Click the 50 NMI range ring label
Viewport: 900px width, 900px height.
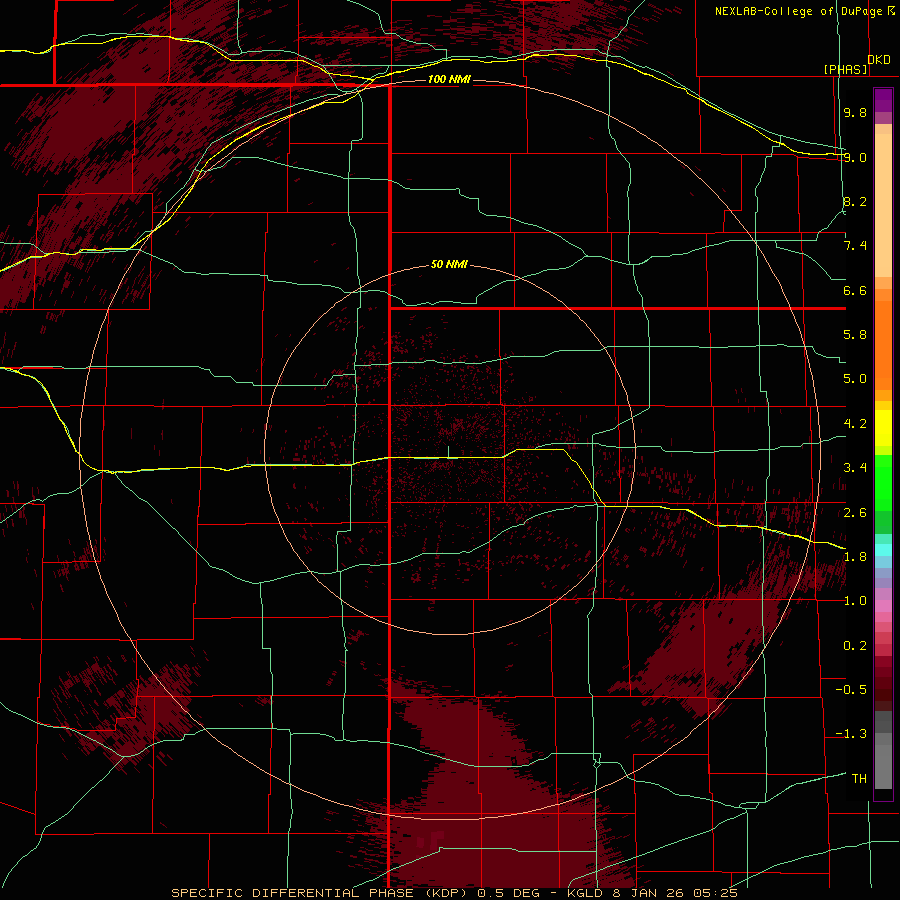tap(449, 265)
